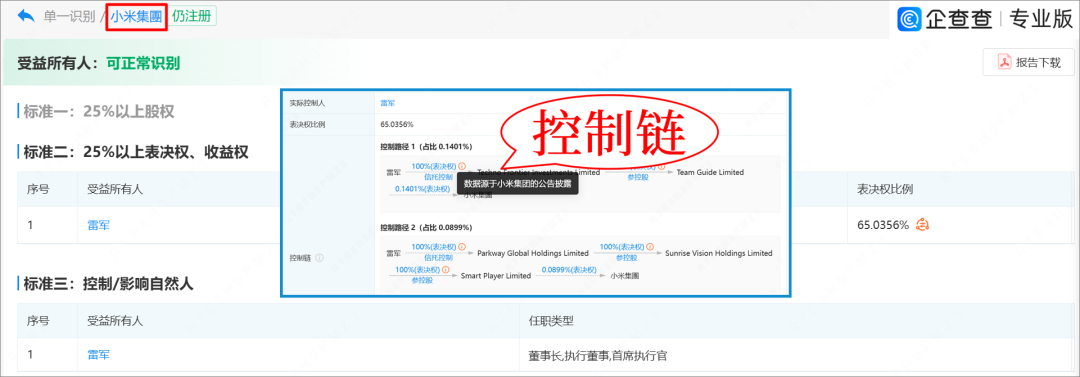Screen dimensions: 1080x377
Task: Open the 小米集團 company link in breadcrumb
Action: tap(136, 16)
